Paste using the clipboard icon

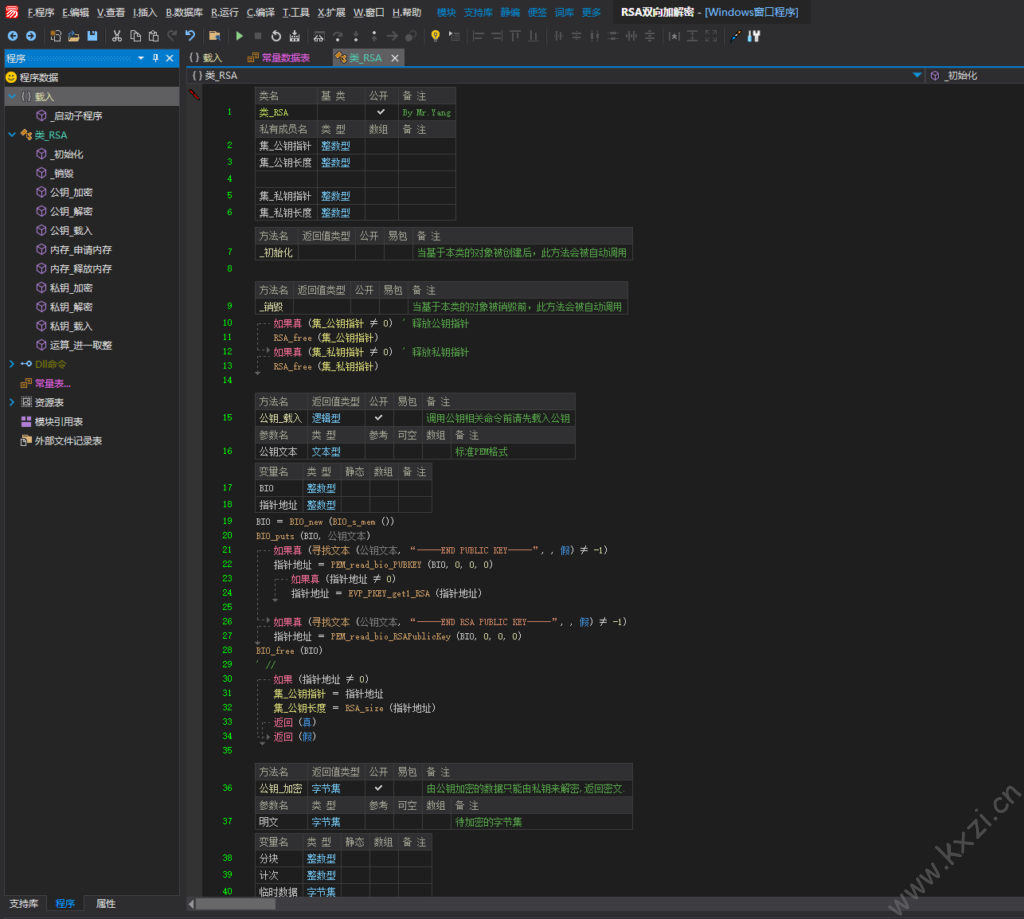tap(153, 36)
